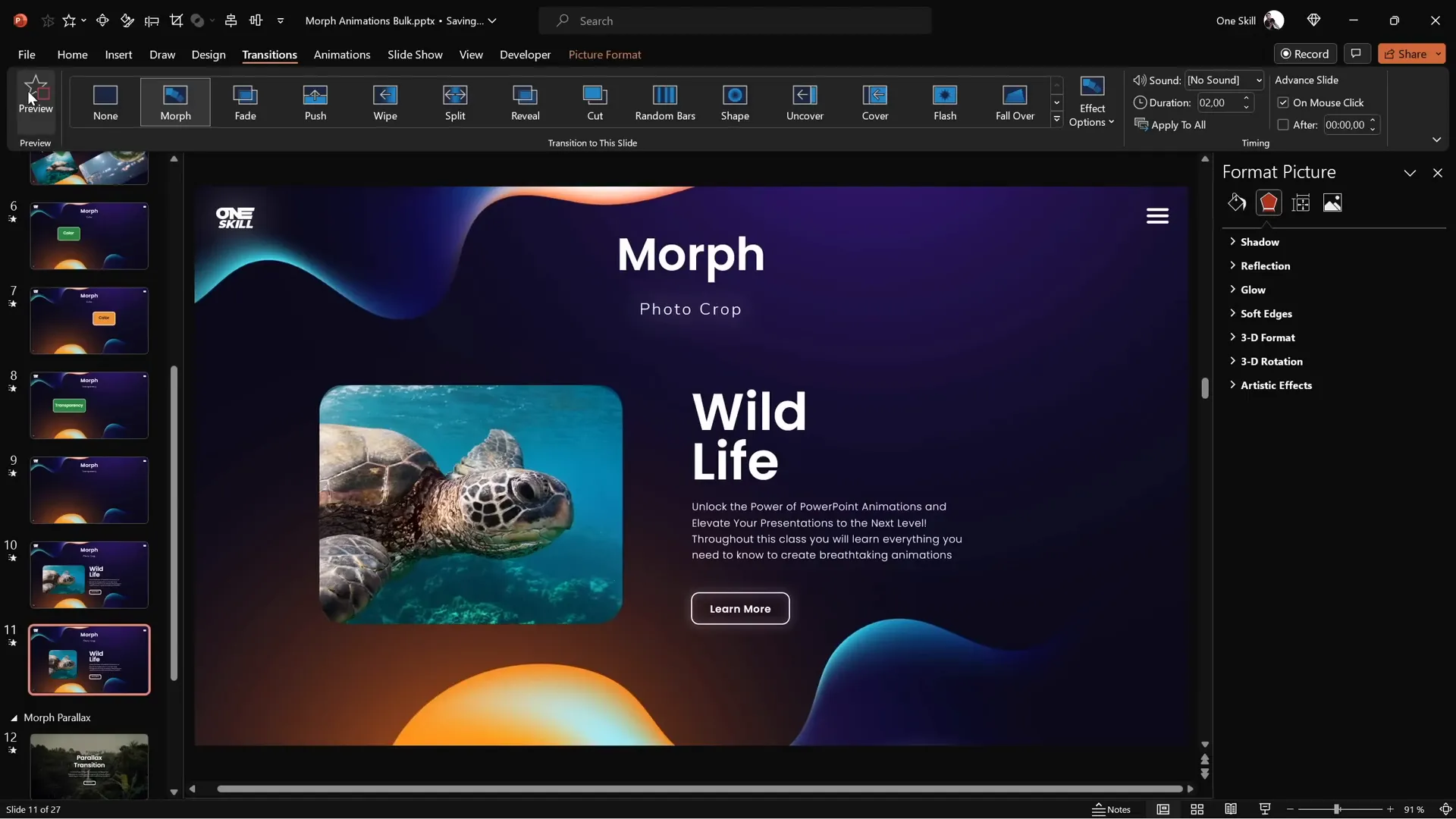Image resolution: width=1456 pixels, height=819 pixels.
Task: Switch to the Insert tab
Action: tap(118, 54)
